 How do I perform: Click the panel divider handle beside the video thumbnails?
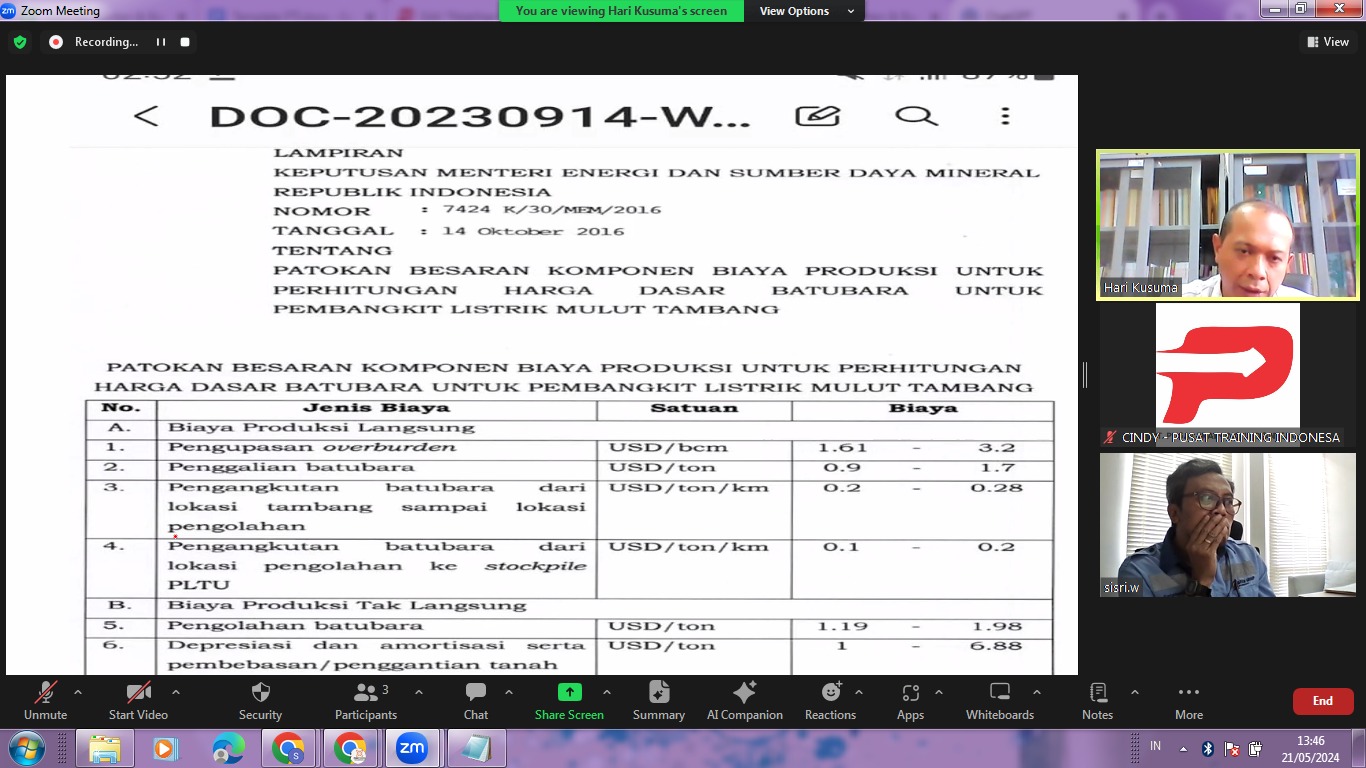1085,375
